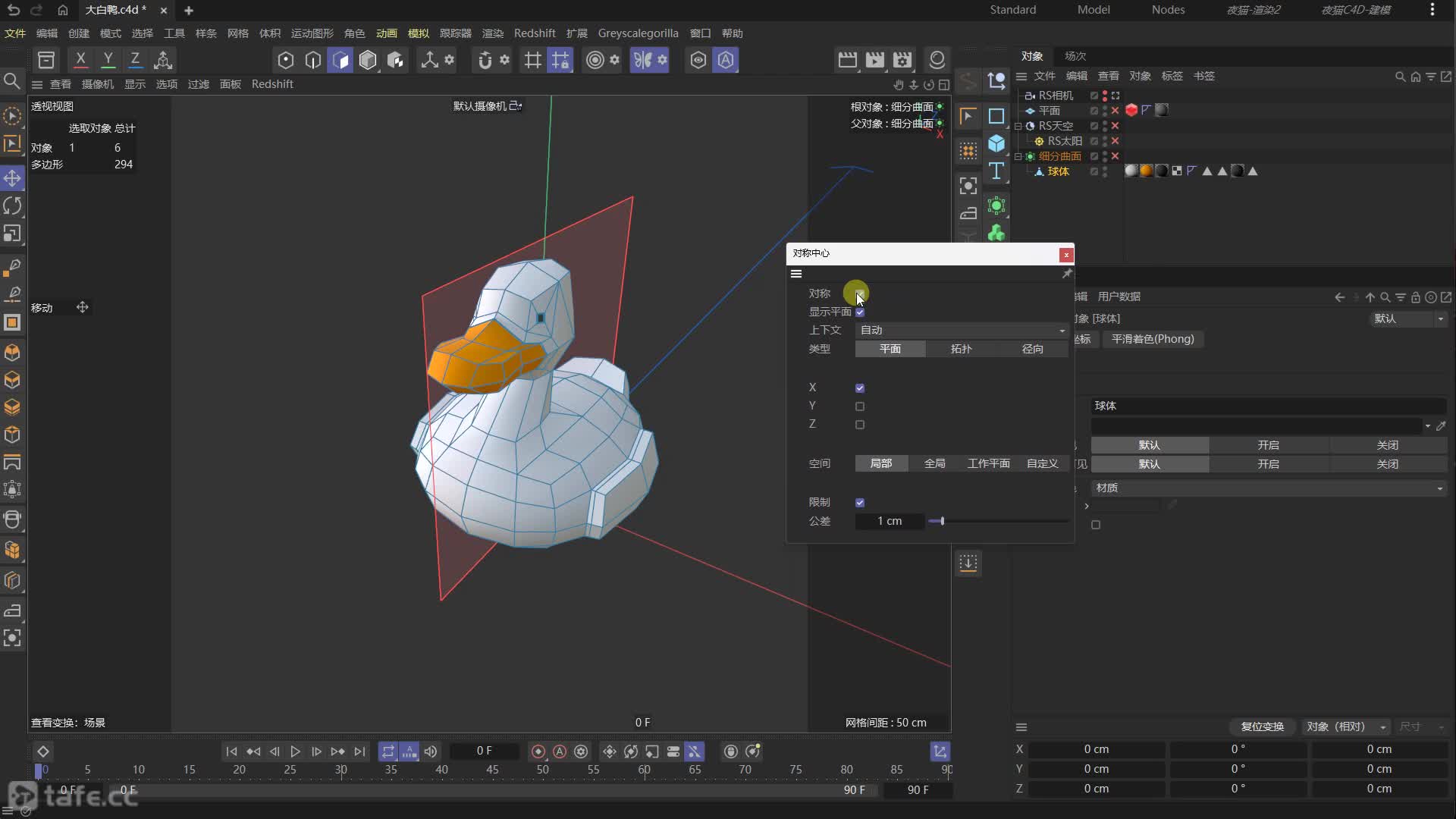Open the 上下文 自动 dropdown
Image resolution: width=1456 pixels, height=819 pixels.
[x=962, y=330]
